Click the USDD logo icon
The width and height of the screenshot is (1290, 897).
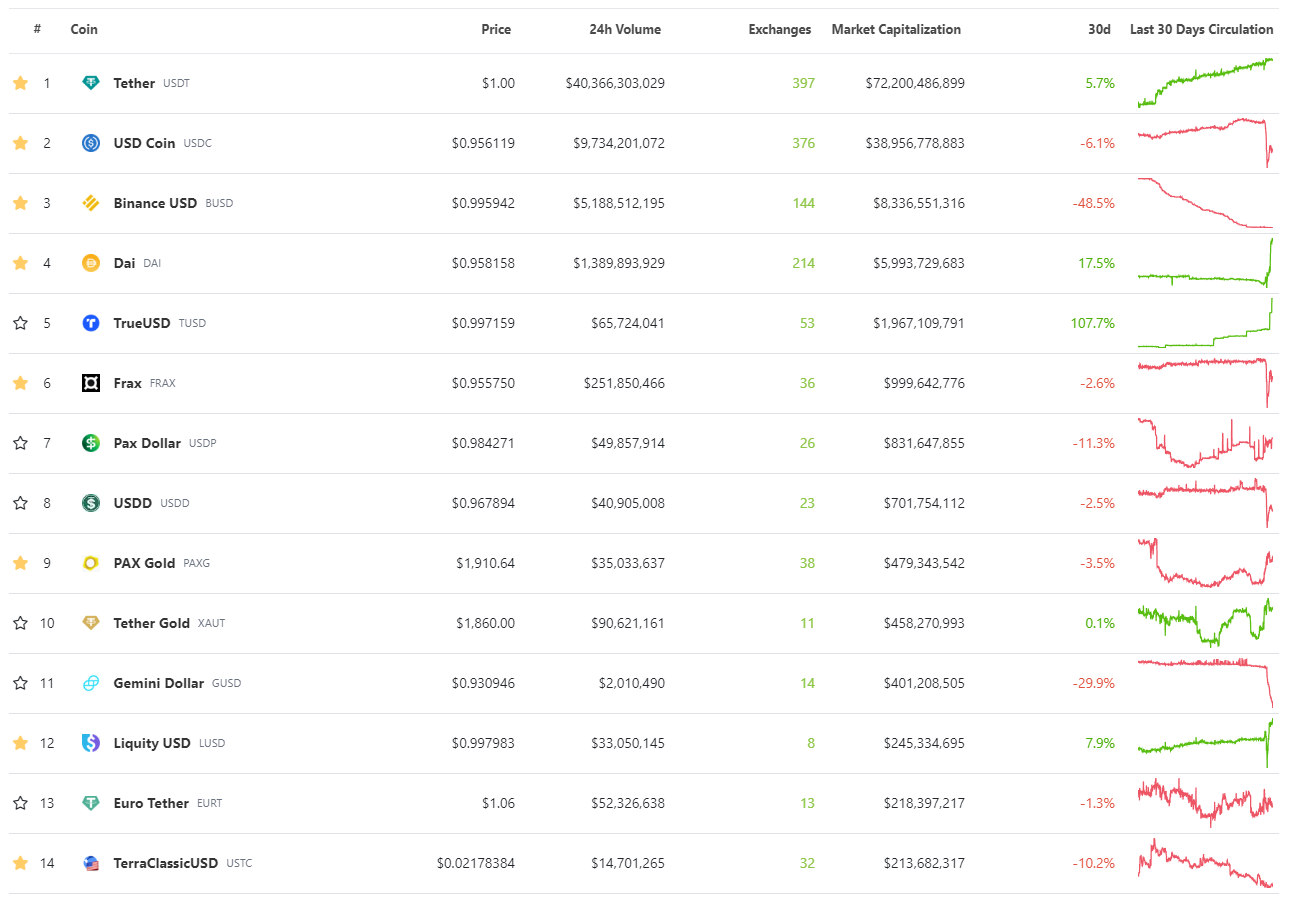(x=91, y=503)
